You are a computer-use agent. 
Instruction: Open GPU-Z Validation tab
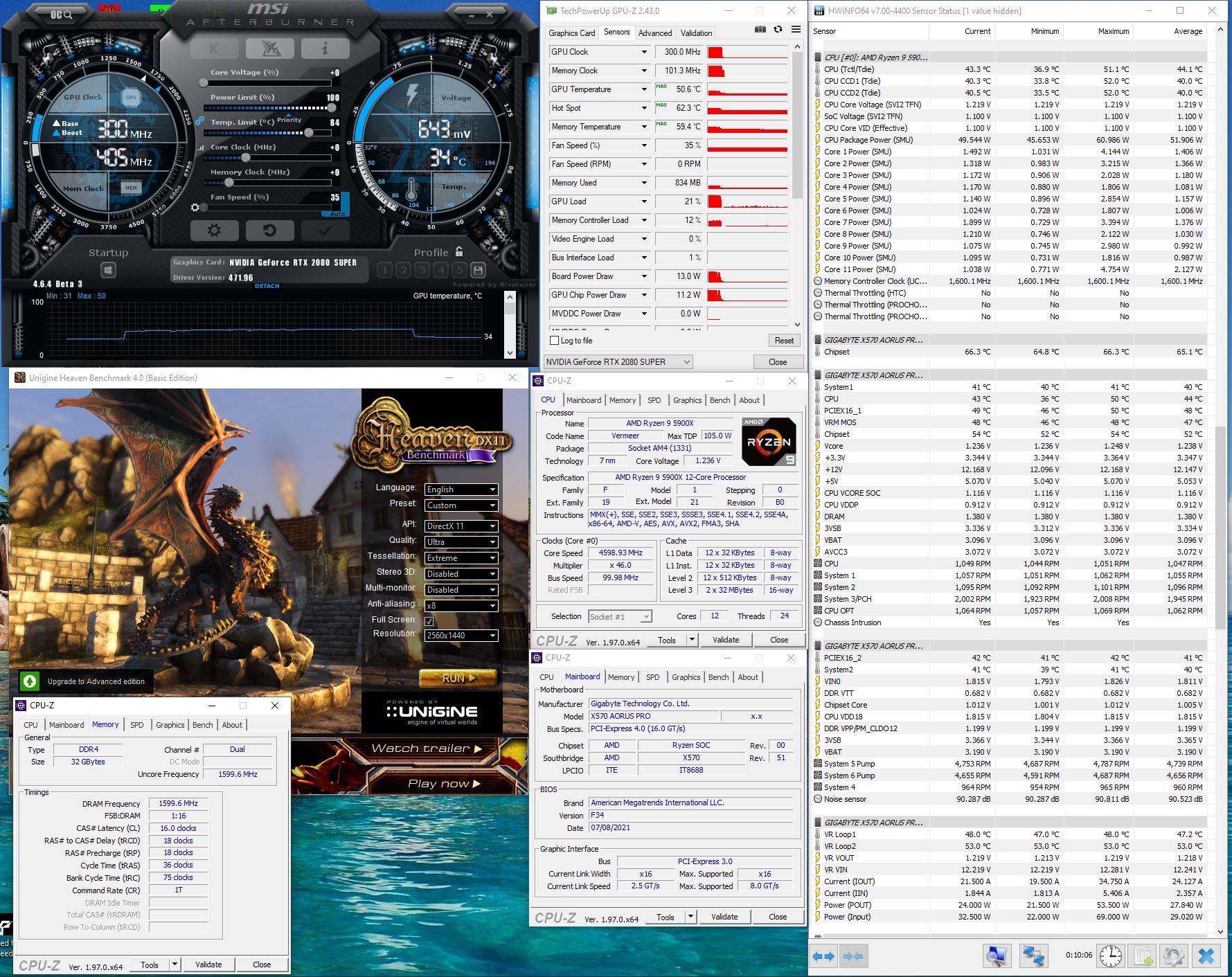coord(696,33)
